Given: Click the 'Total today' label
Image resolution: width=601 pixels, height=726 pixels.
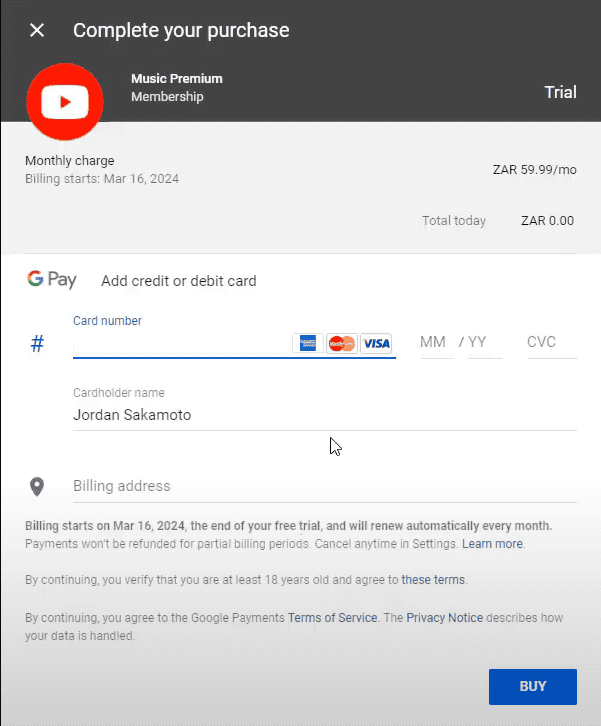Looking at the screenshot, I should coord(454,221).
